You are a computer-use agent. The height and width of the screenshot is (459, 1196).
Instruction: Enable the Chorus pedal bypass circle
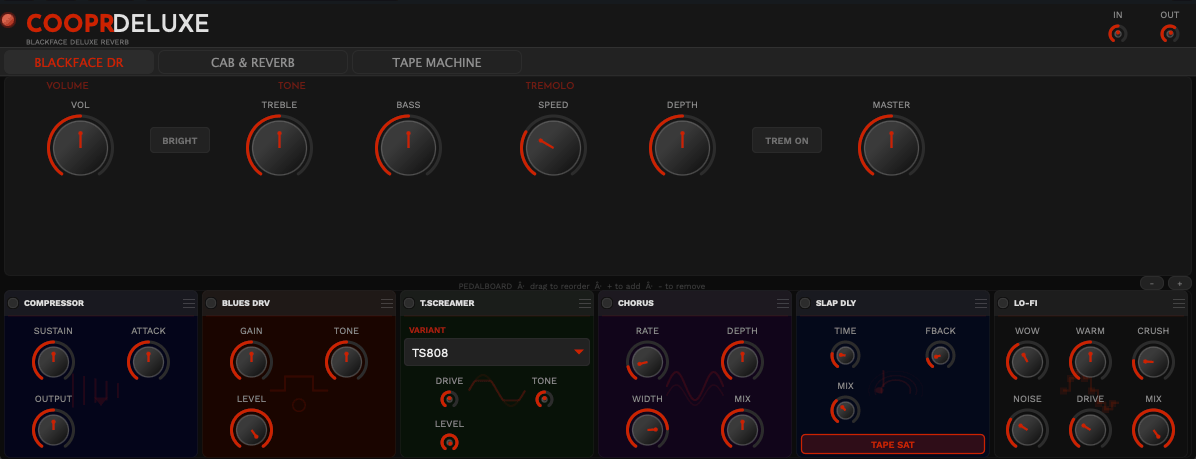pos(607,303)
